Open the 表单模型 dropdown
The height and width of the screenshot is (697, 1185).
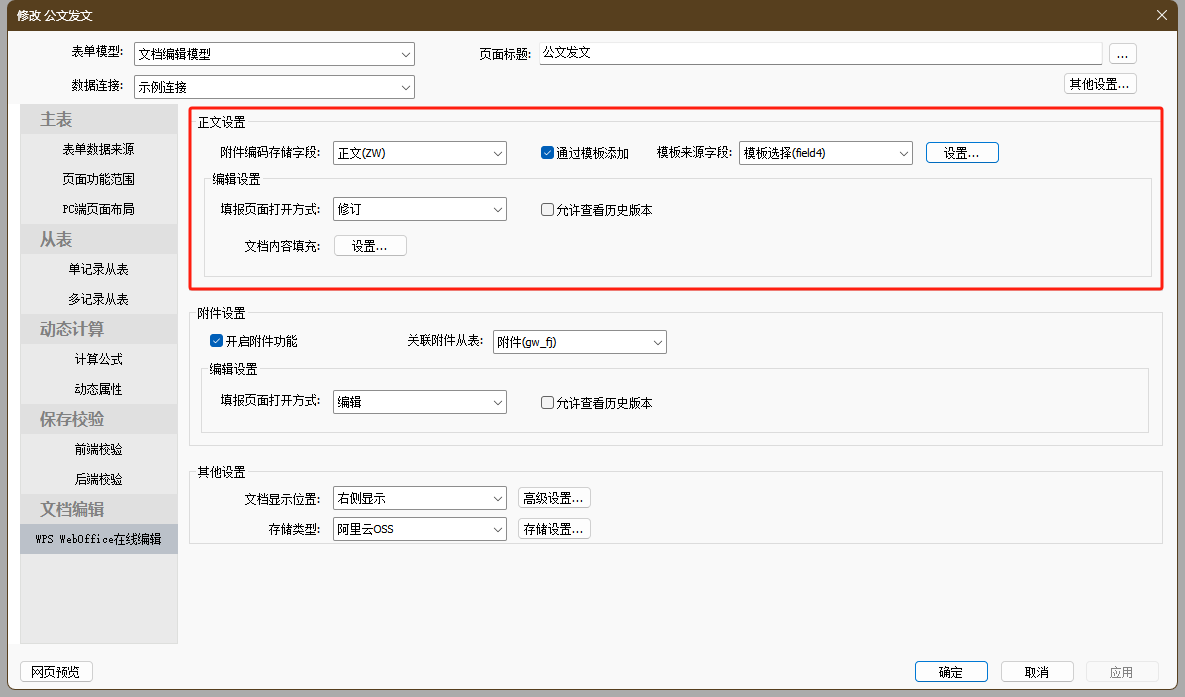coord(274,54)
